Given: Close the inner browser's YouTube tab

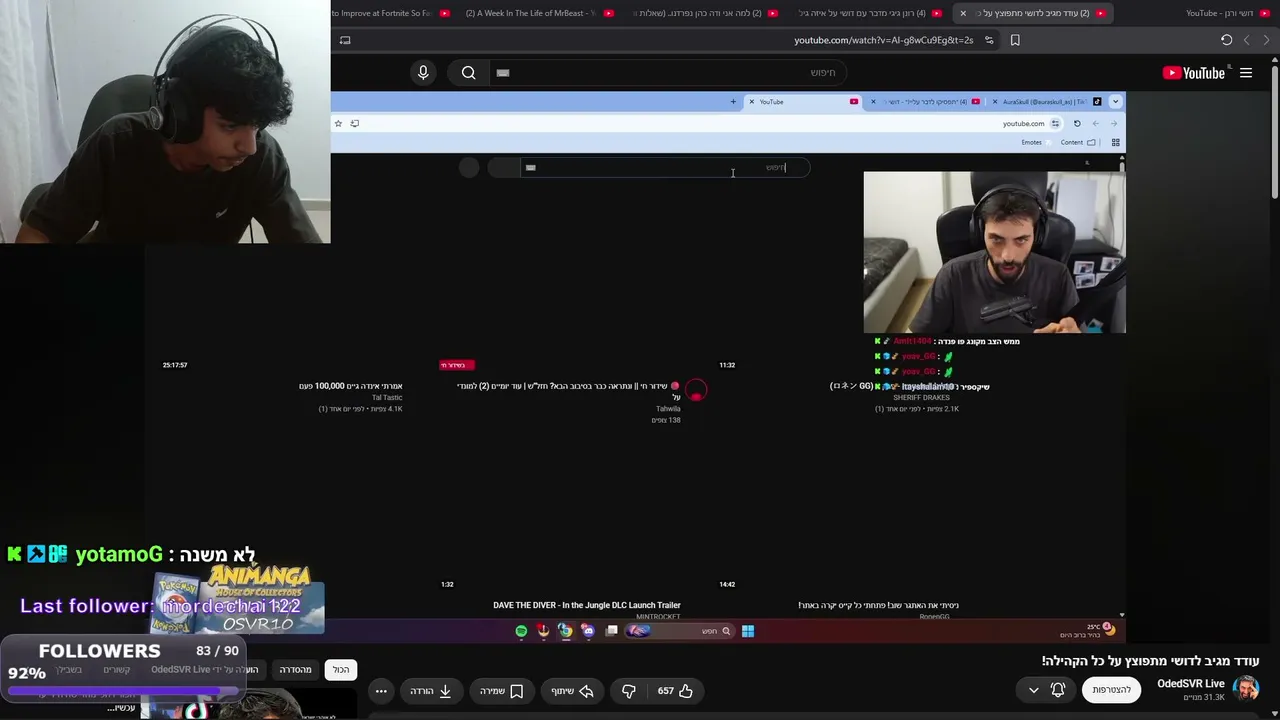Looking at the screenshot, I should tap(752, 101).
